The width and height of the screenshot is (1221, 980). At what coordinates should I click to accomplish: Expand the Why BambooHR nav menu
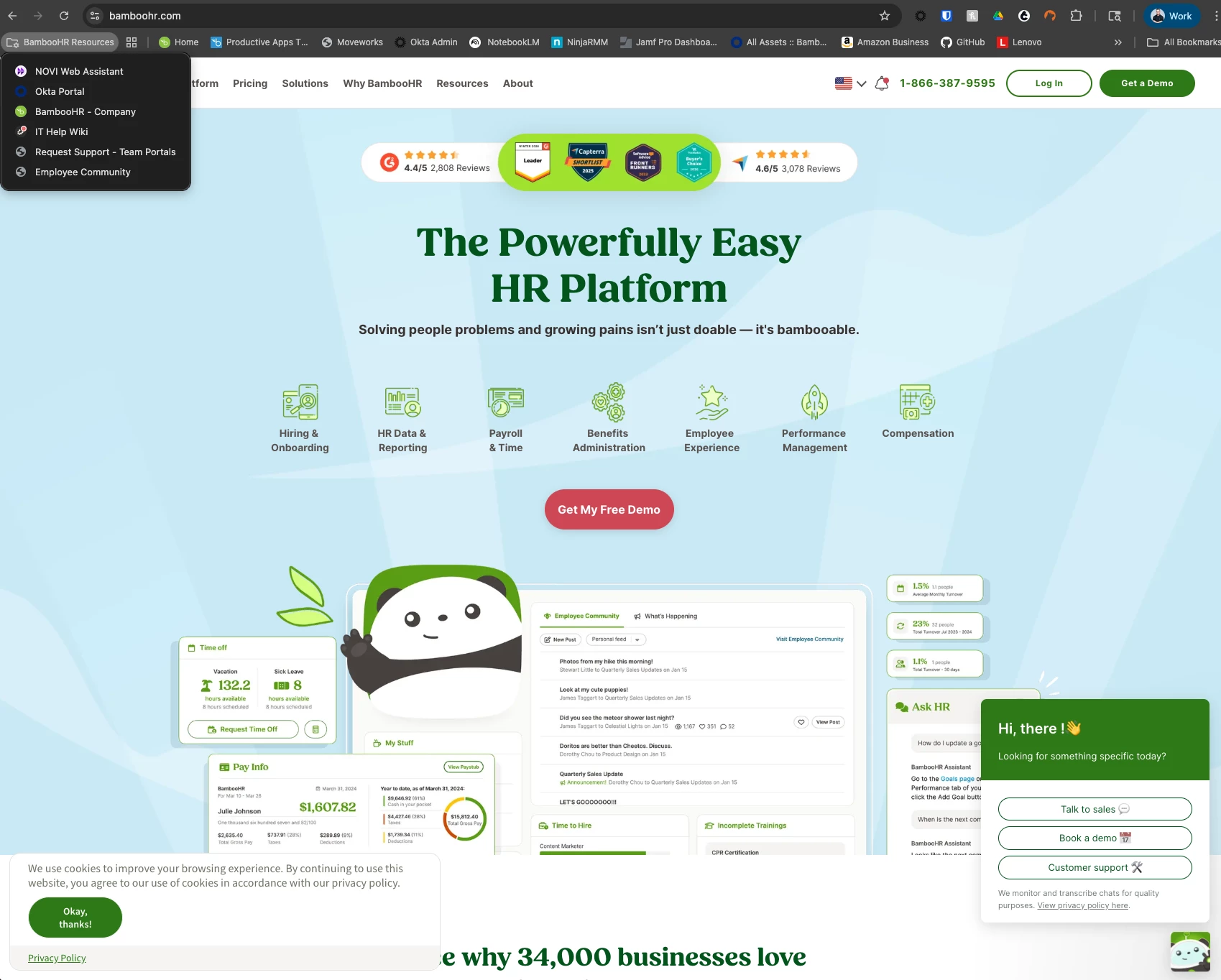click(382, 83)
